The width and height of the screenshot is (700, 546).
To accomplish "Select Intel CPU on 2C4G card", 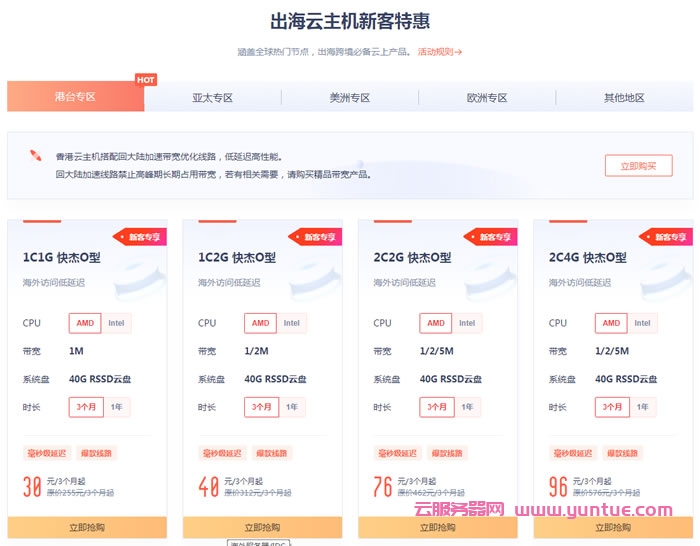I will (642, 323).
